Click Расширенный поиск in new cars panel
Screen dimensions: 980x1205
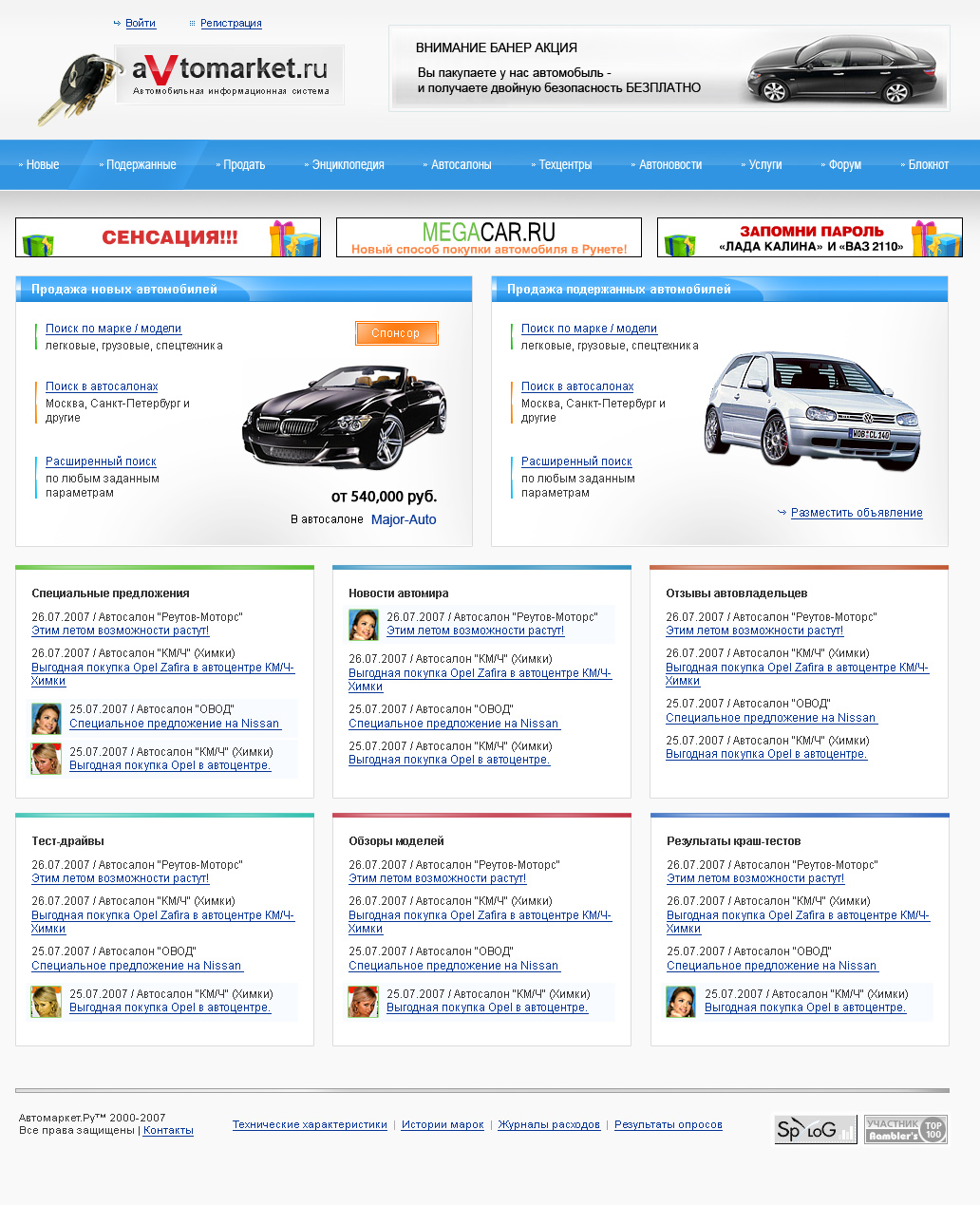click(x=101, y=461)
